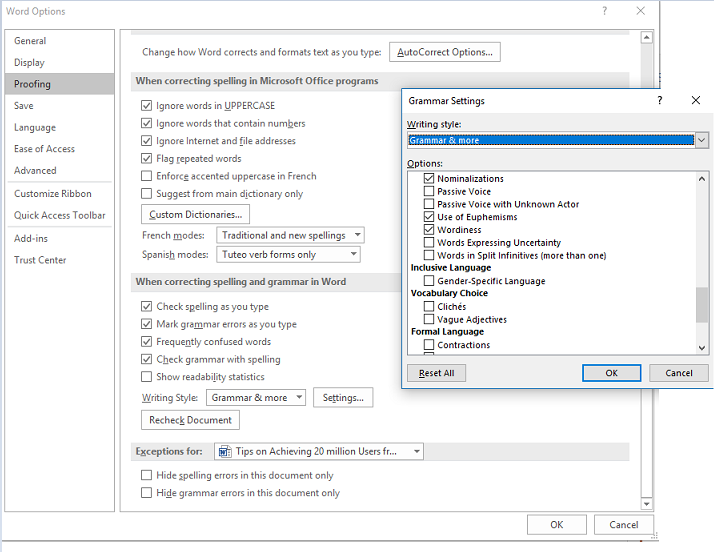
Task: Confirm Grammar Settings with OK
Action: [612, 373]
